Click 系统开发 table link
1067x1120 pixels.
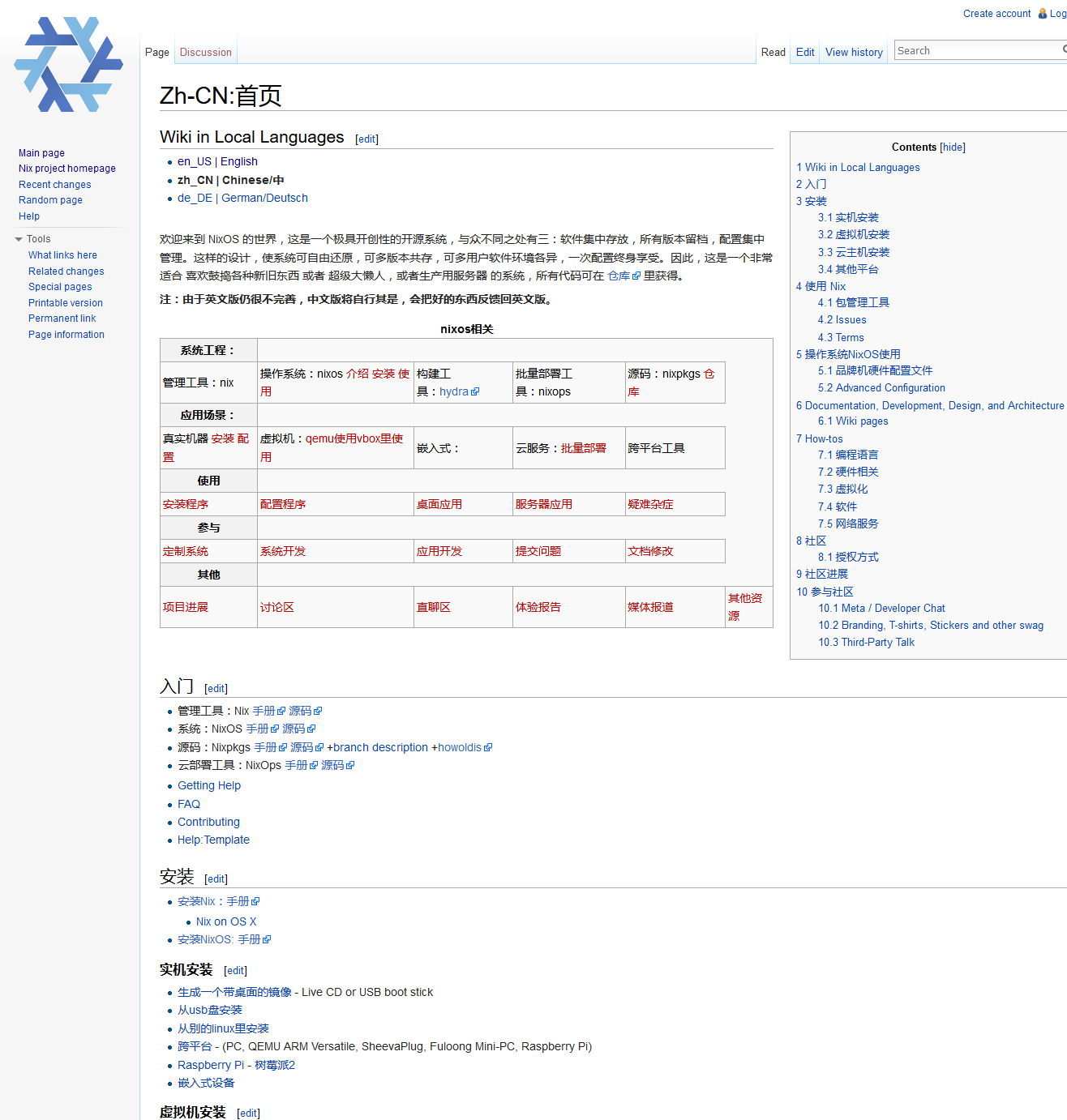point(282,551)
